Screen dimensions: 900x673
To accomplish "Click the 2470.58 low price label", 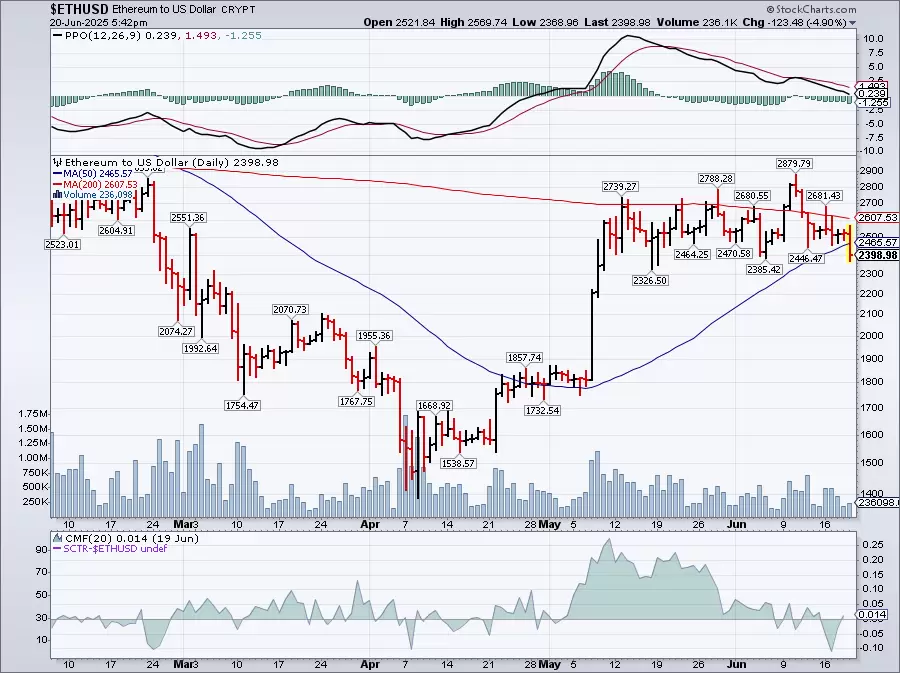I will click(x=734, y=254).
